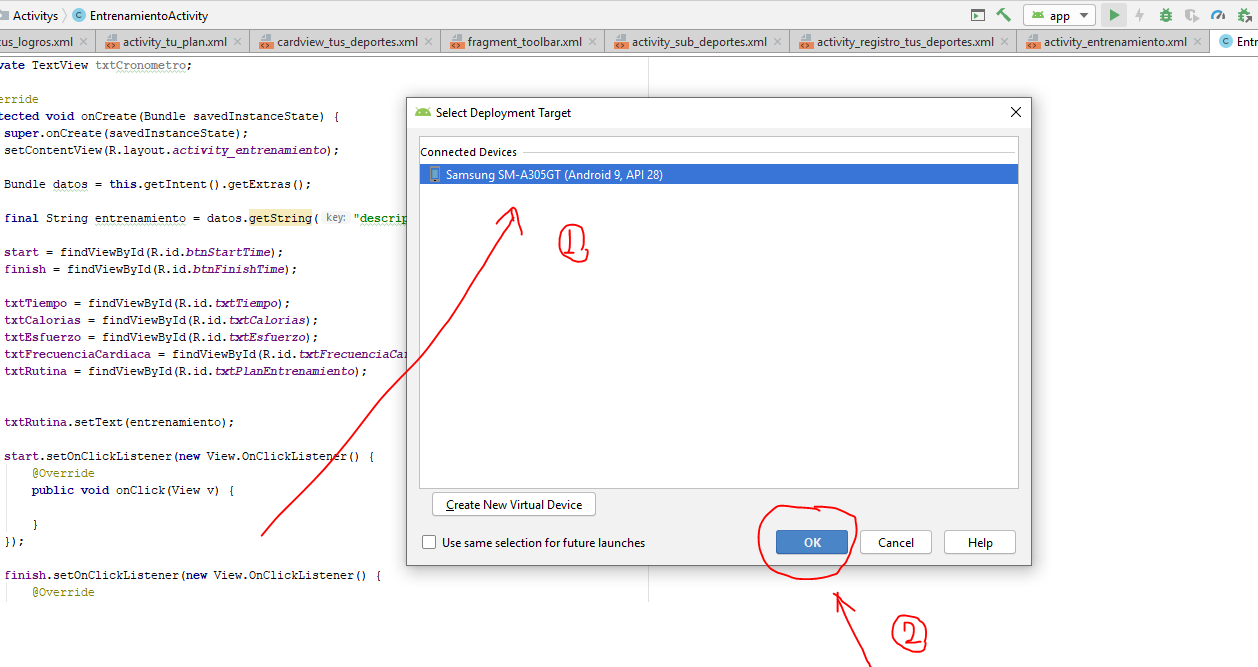Click start.setOnClickListener line in editor
The width and height of the screenshot is (1258, 667).
[189, 456]
